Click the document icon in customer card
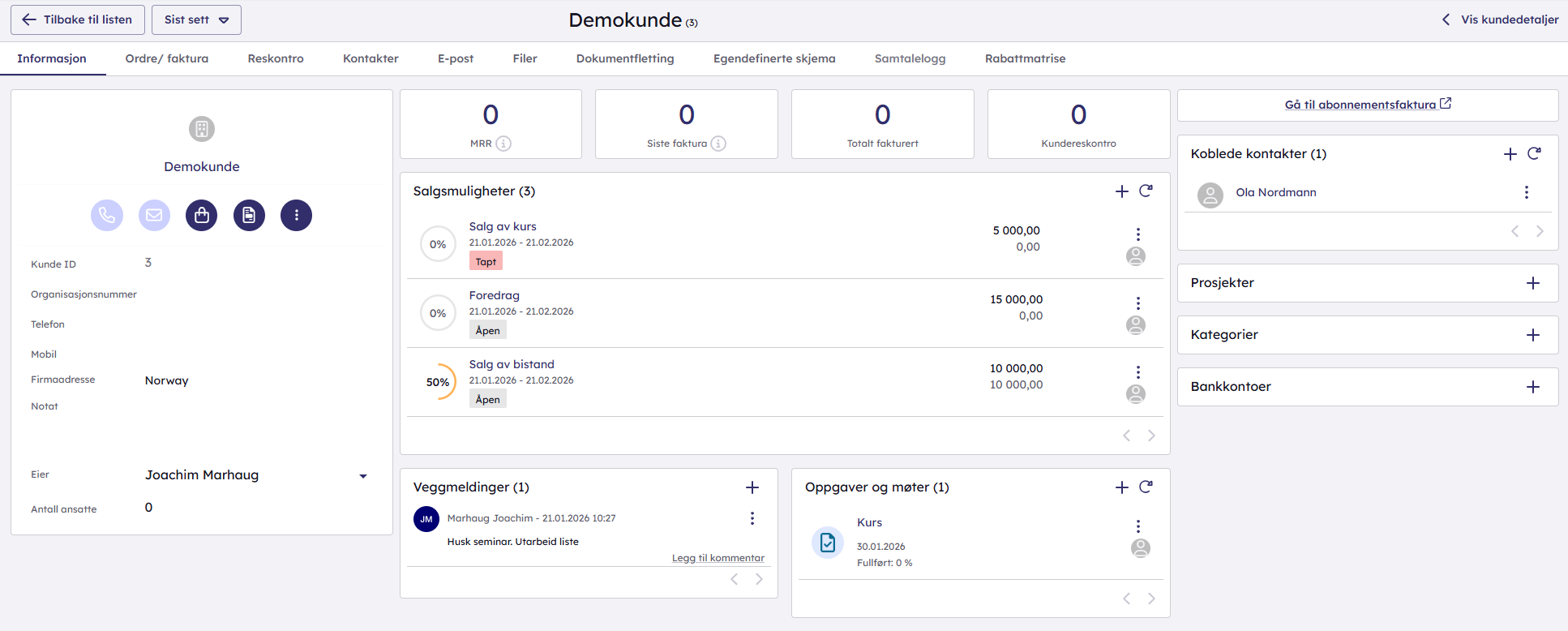This screenshot has width=1568, height=631. pos(249,216)
